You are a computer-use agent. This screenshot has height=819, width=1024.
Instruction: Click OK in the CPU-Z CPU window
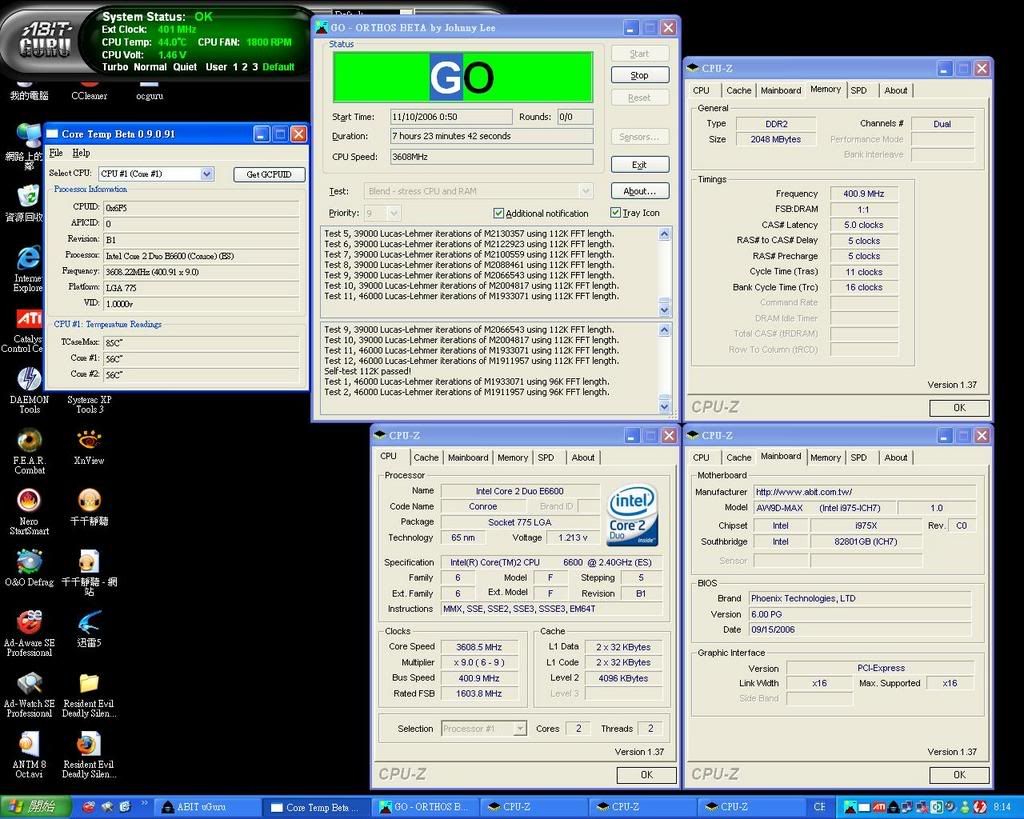pos(647,775)
